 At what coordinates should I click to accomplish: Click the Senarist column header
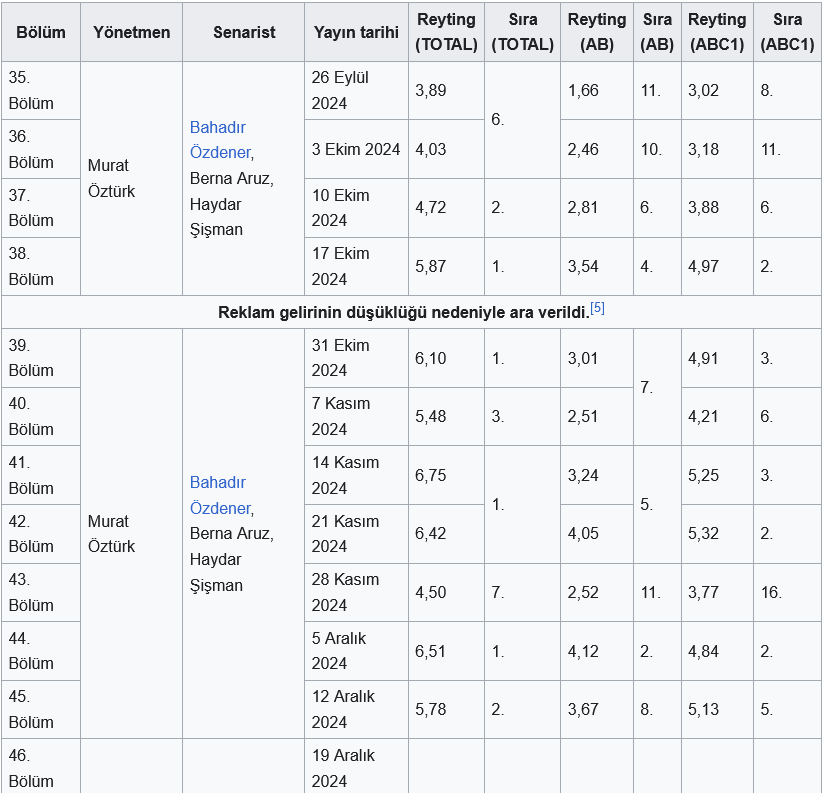click(244, 32)
